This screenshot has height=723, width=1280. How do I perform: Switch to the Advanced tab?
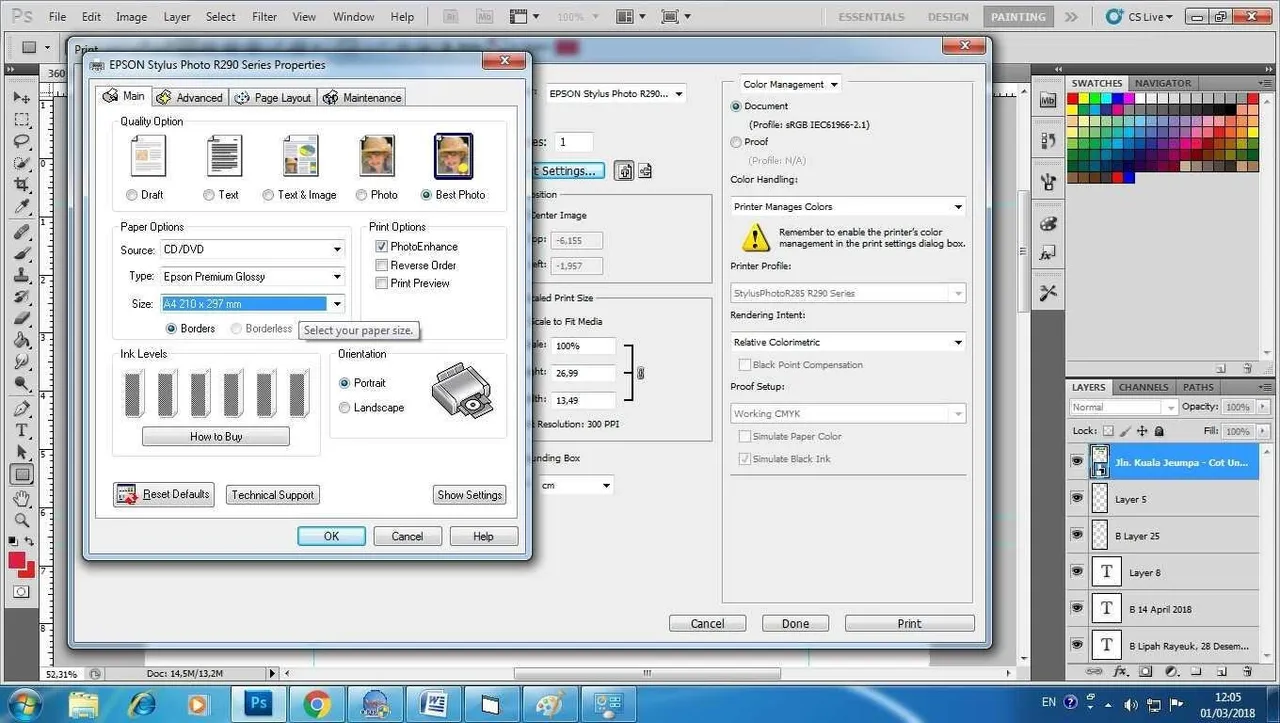point(190,97)
